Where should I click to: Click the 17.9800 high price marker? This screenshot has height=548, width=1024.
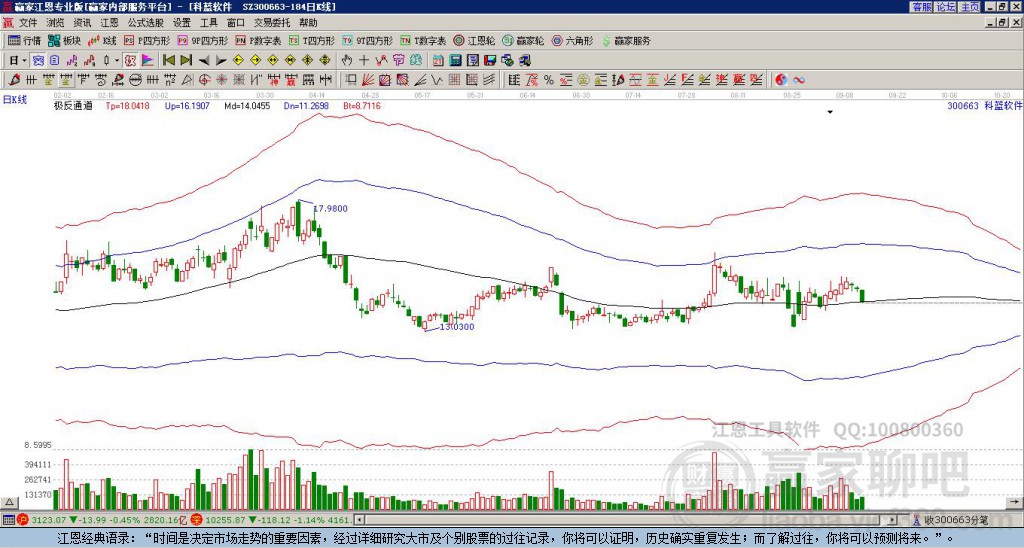330,208
